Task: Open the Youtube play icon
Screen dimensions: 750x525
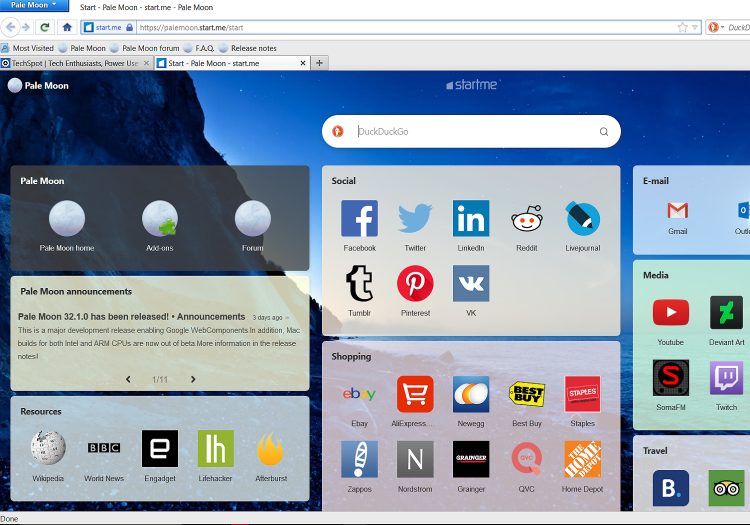Action: 671,312
